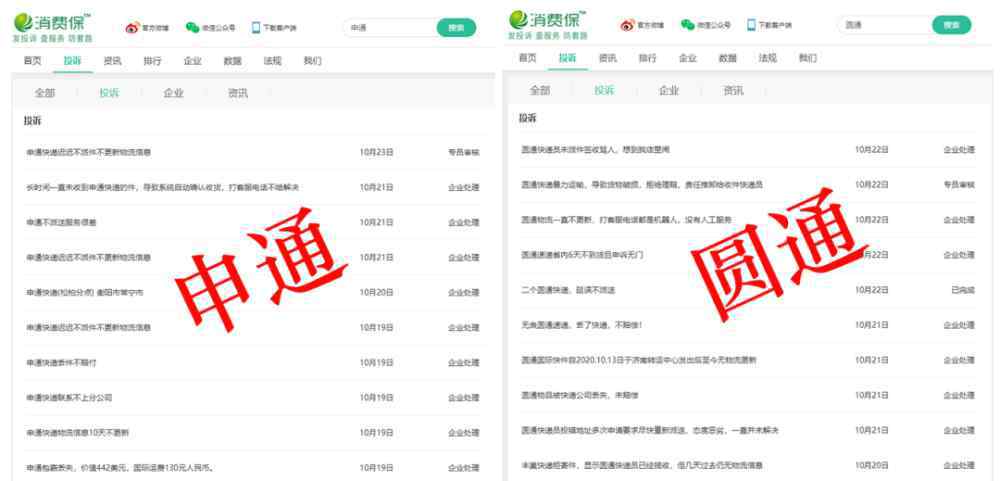Open complaint 圆通快递员未按件签收
Screen dimensions: 1000x481
596,150
